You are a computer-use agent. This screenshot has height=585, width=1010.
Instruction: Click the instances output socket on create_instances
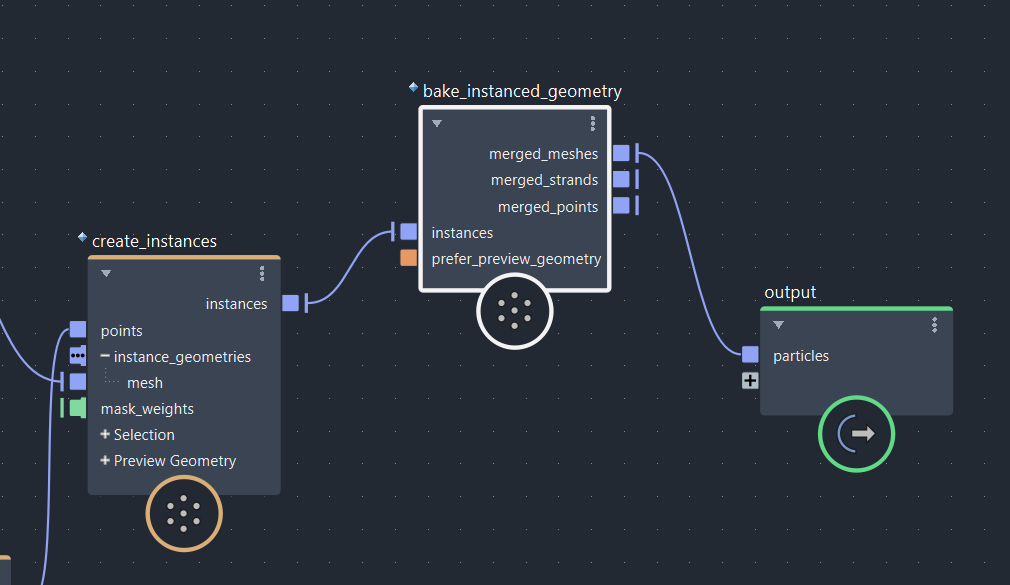pyautogui.click(x=290, y=303)
